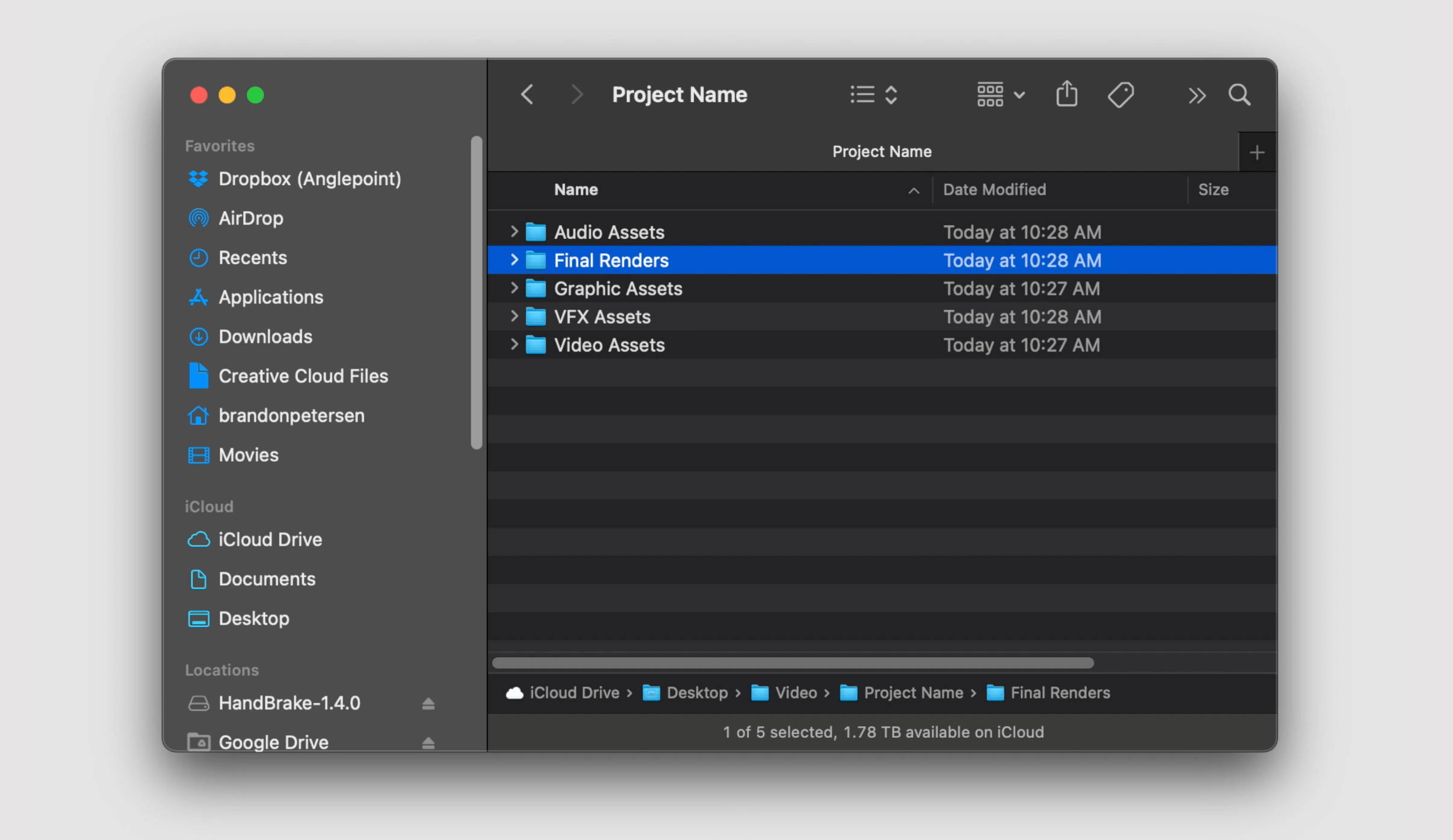Click the horizontal scrollbar in file list
The height and width of the screenshot is (840, 1453).
click(x=793, y=663)
